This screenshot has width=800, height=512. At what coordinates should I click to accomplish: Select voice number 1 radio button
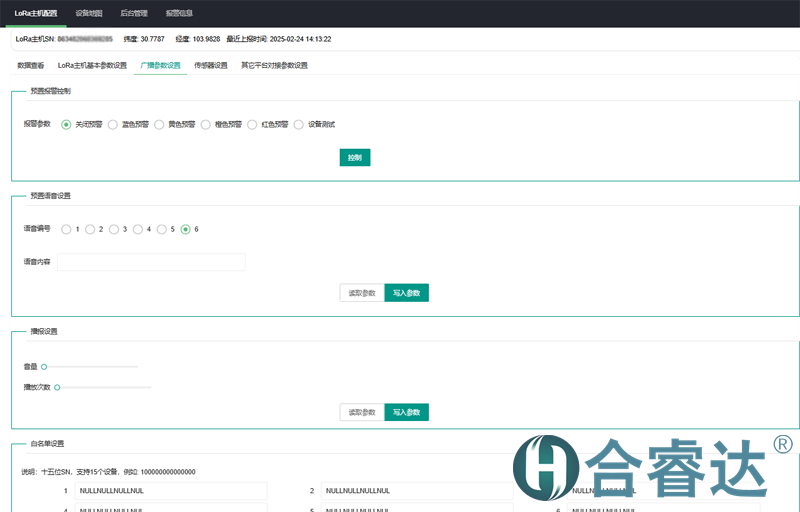[66, 229]
